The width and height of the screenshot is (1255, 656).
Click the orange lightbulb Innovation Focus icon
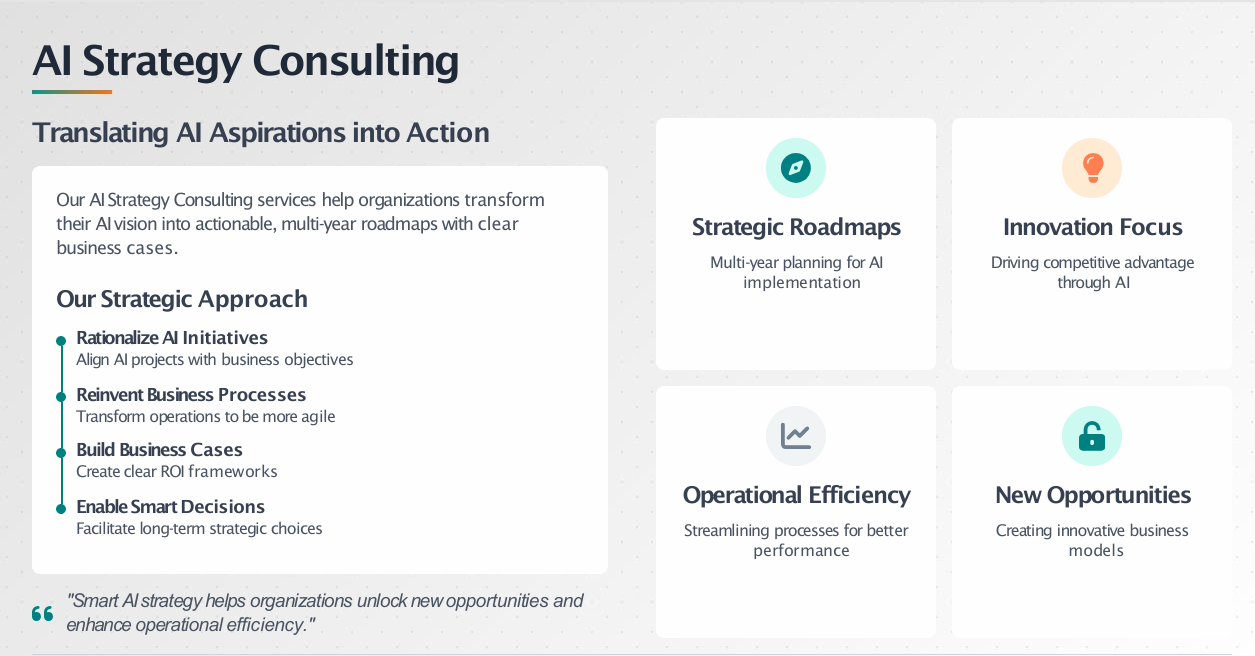click(x=1092, y=168)
